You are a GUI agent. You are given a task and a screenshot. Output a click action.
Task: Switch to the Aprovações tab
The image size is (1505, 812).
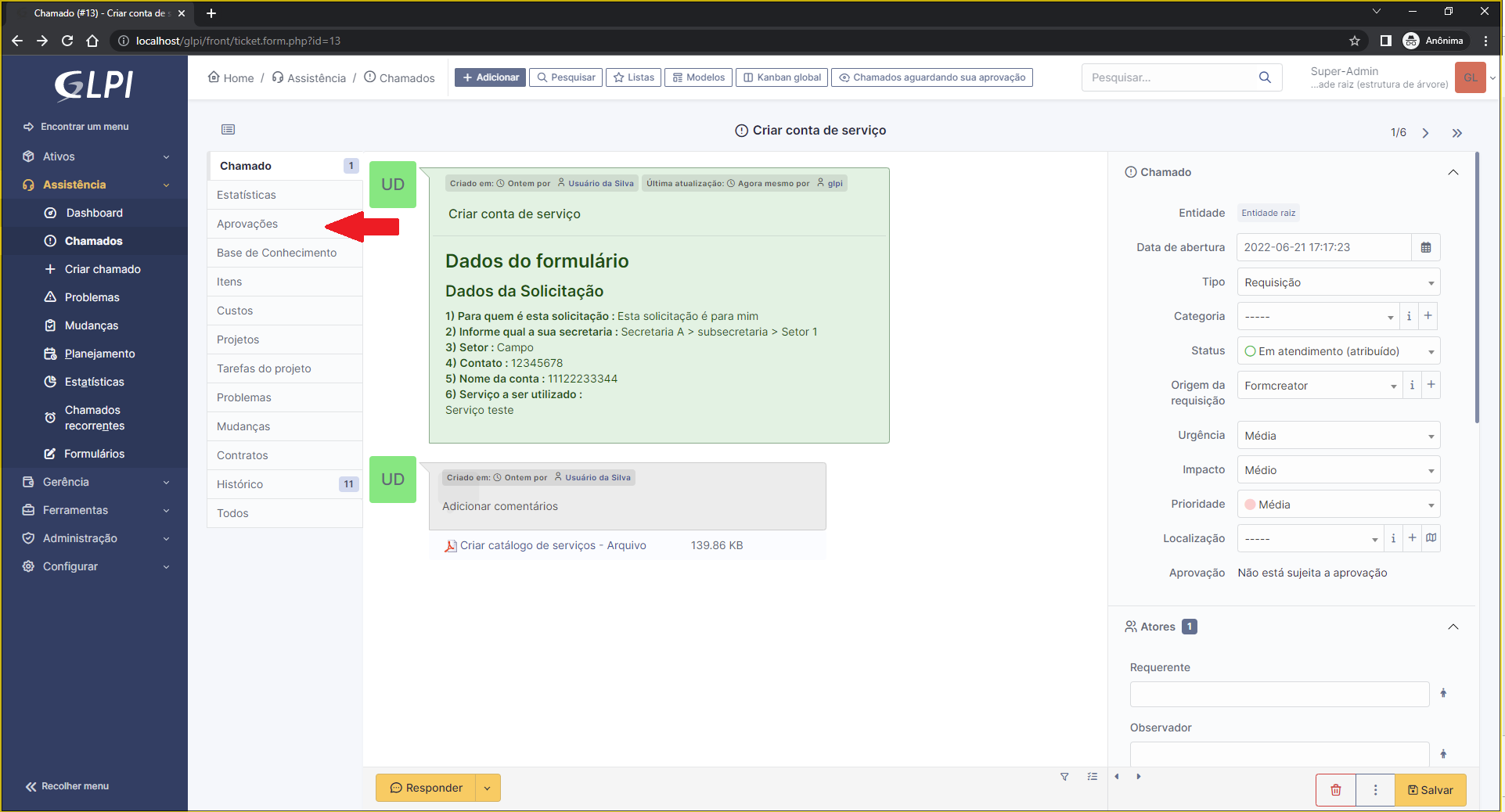247,224
